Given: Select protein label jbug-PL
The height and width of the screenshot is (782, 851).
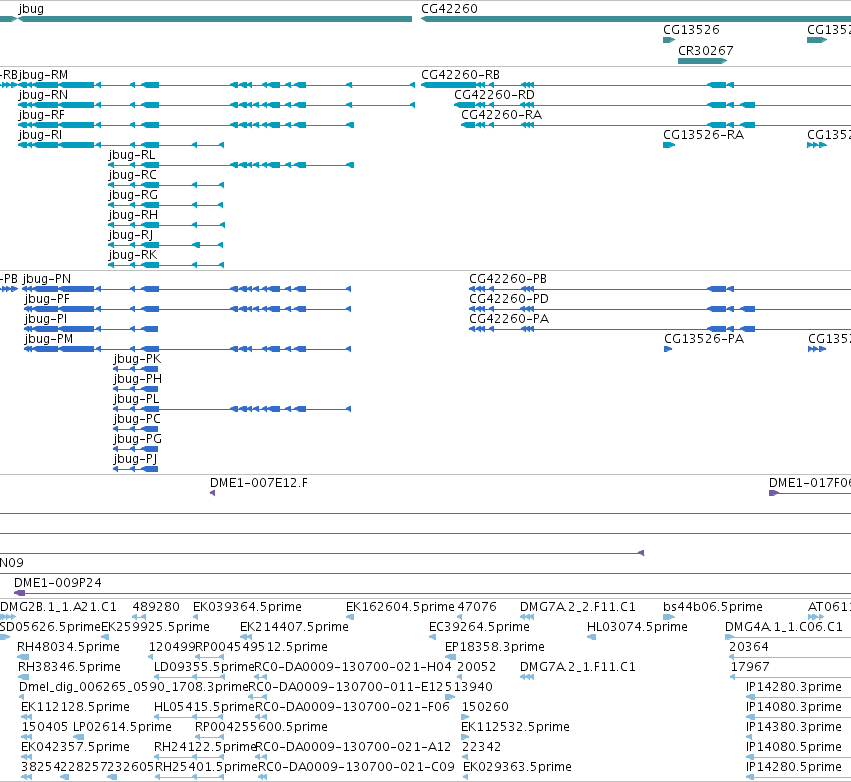Looking at the screenshot, I should coord(136,399).
